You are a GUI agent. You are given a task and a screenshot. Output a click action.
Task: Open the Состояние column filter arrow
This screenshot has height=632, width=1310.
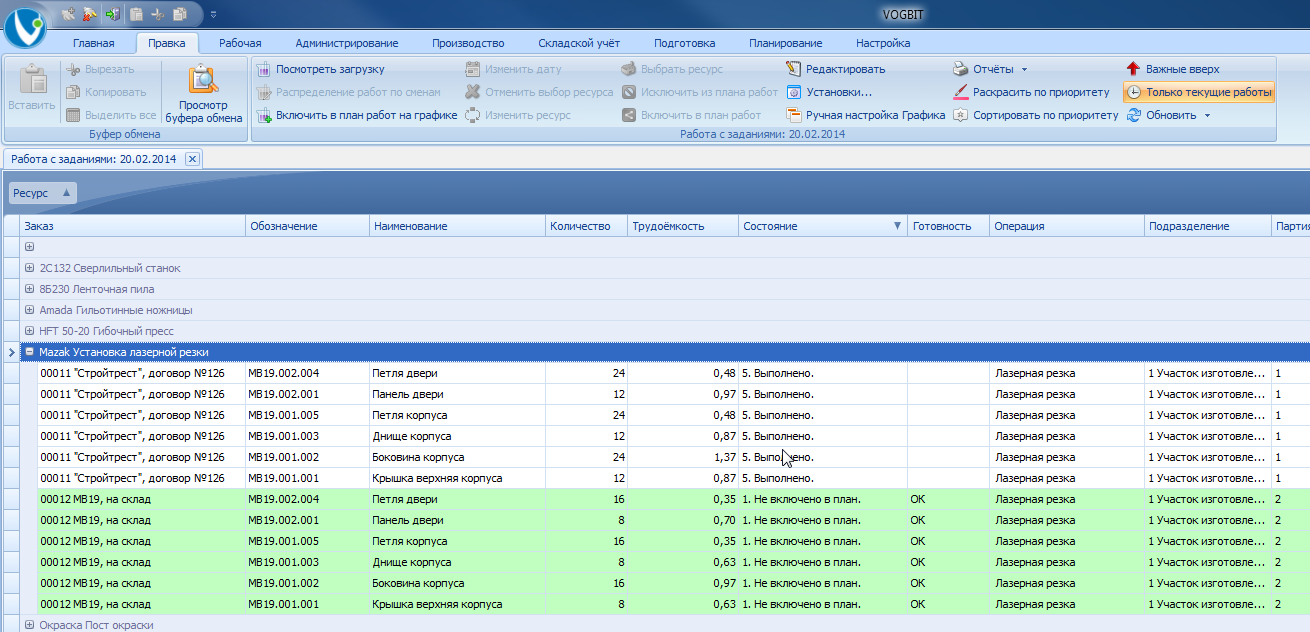897,226
